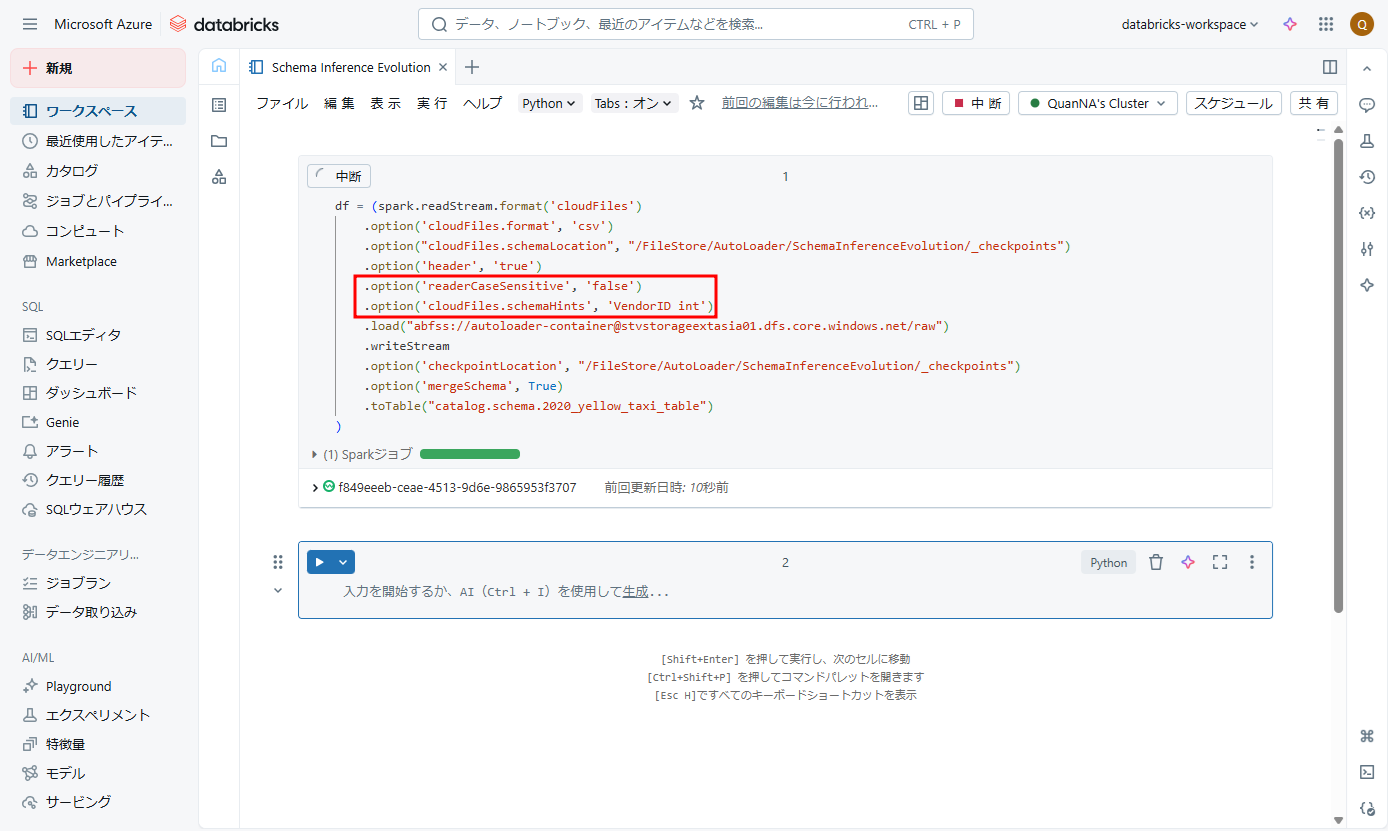The width and height of the screenshot is (1388, 831).
Task: Click the 共有 share button
Action: point(1314,103)
